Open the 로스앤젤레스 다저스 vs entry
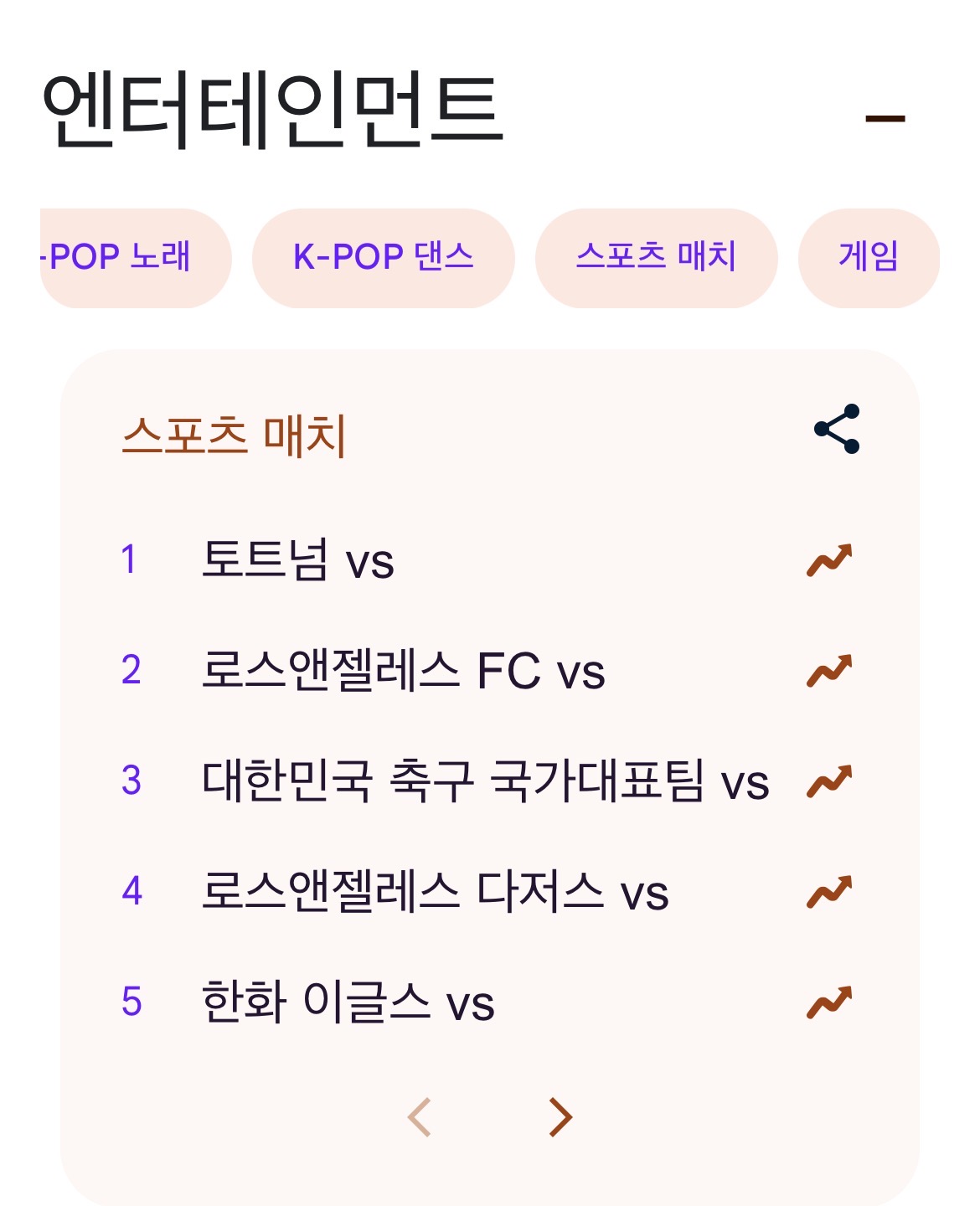Image resolution: width=980 pixels, height=1206 pixels. 434,892
